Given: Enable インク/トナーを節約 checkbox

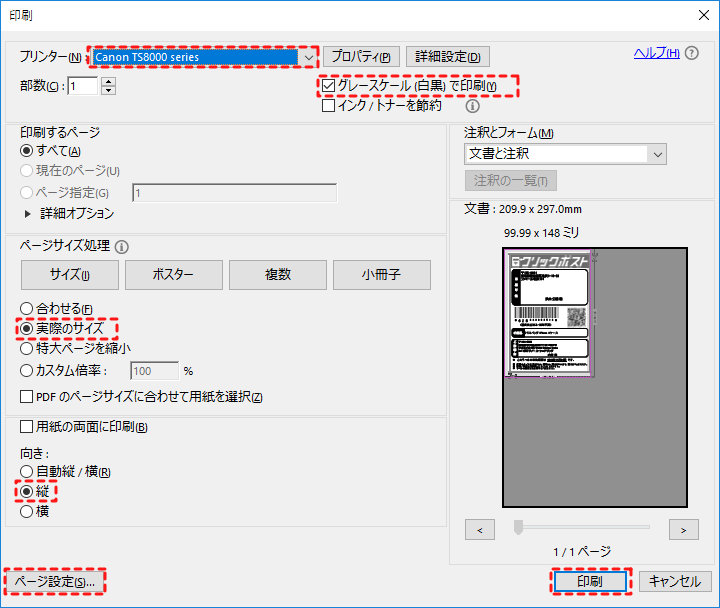Looking at the screenshot, I should click(329, 105).
